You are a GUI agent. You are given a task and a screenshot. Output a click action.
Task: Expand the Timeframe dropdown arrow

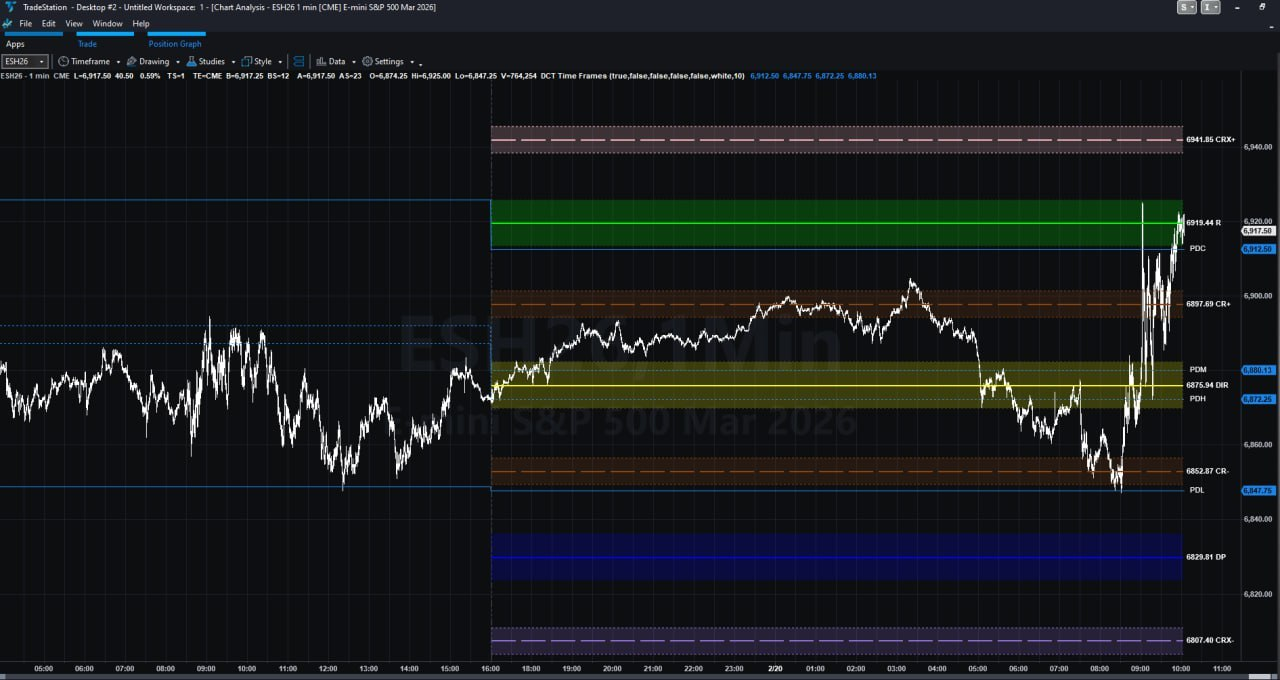[118, 62]
